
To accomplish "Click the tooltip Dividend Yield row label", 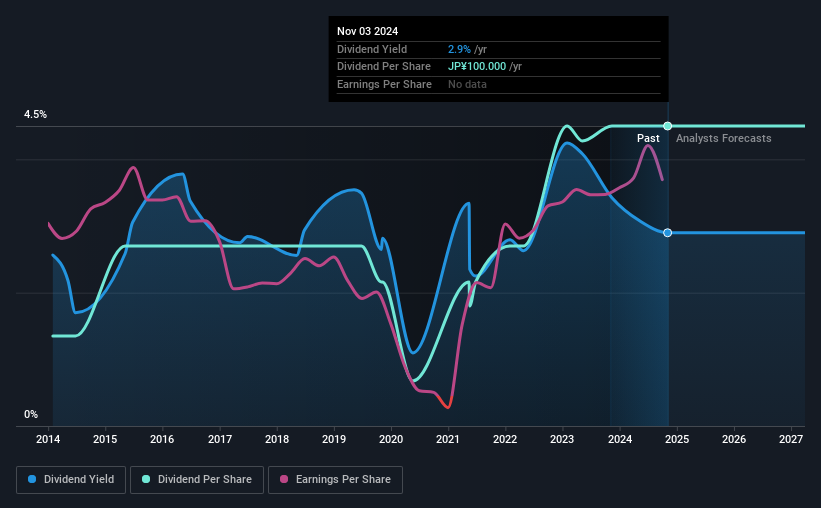I will pos(372,49).
